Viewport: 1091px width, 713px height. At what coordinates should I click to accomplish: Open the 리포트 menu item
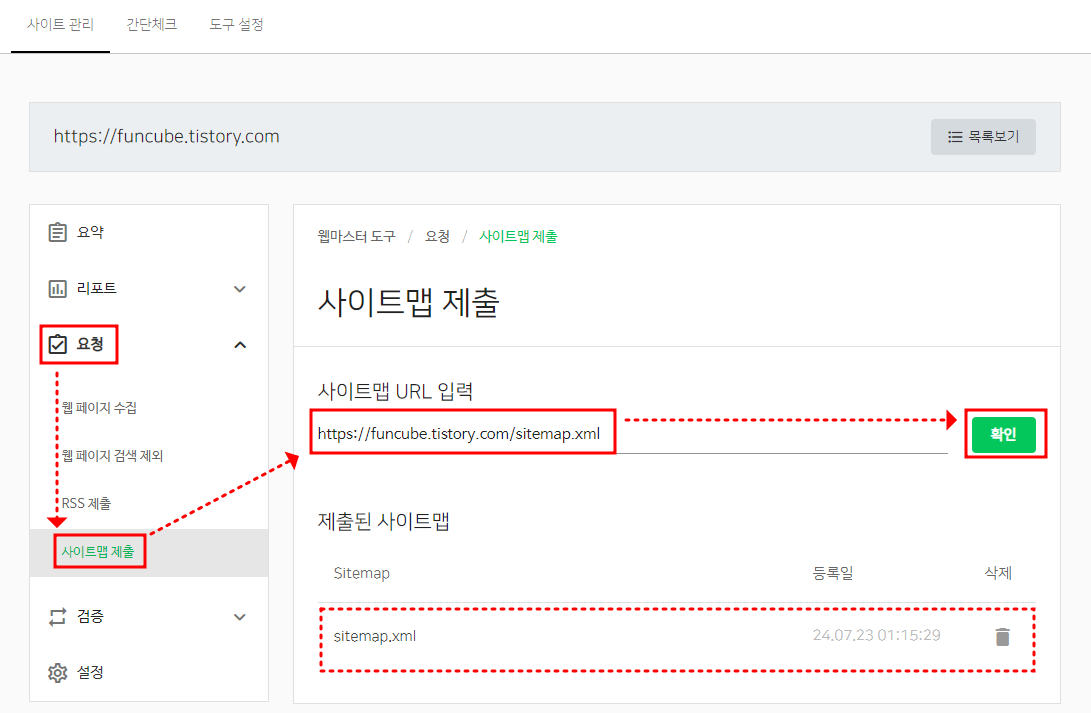click(96, 289)
